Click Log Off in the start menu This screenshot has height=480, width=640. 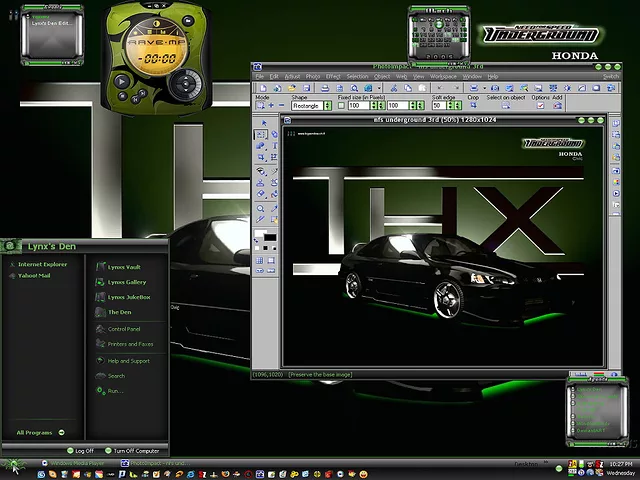pyautogui.click(x=80, y=451)
